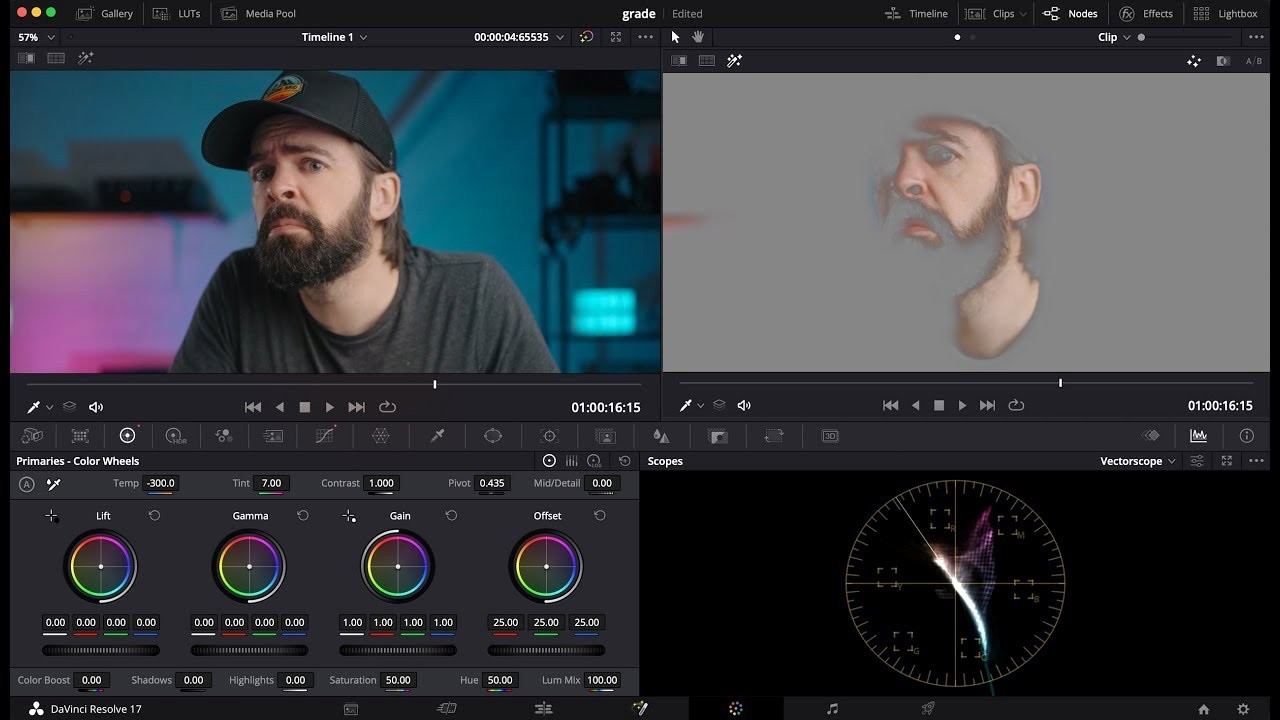Open the Color Warper palette icon
The height and width of the screenshot is (720, 1280).
point(380,436)
